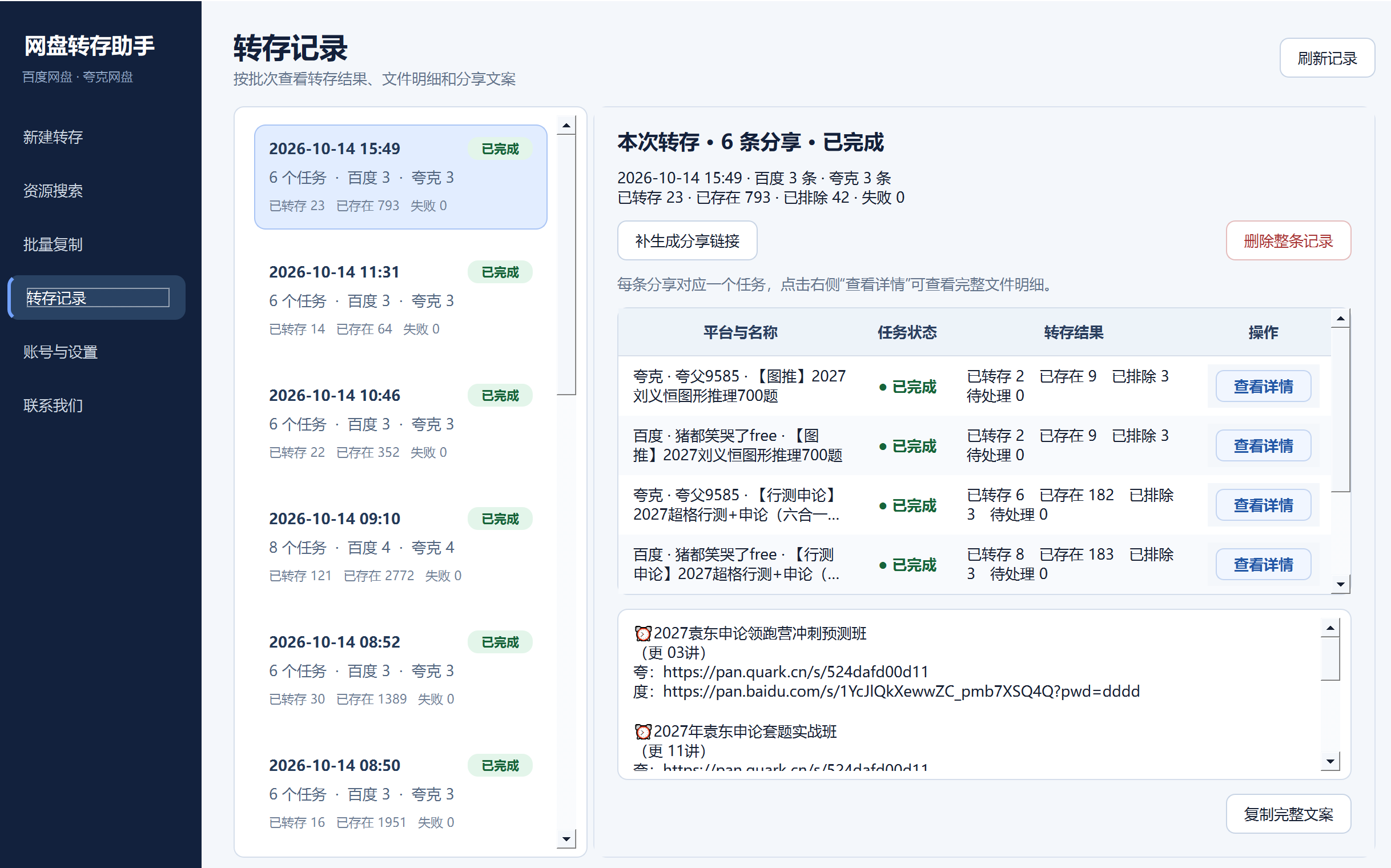This screenshot has width=1391, height=868.
Task: View details for 夸克 刘义恒图形推理700题 row
Action: [x=1263, y=387]
